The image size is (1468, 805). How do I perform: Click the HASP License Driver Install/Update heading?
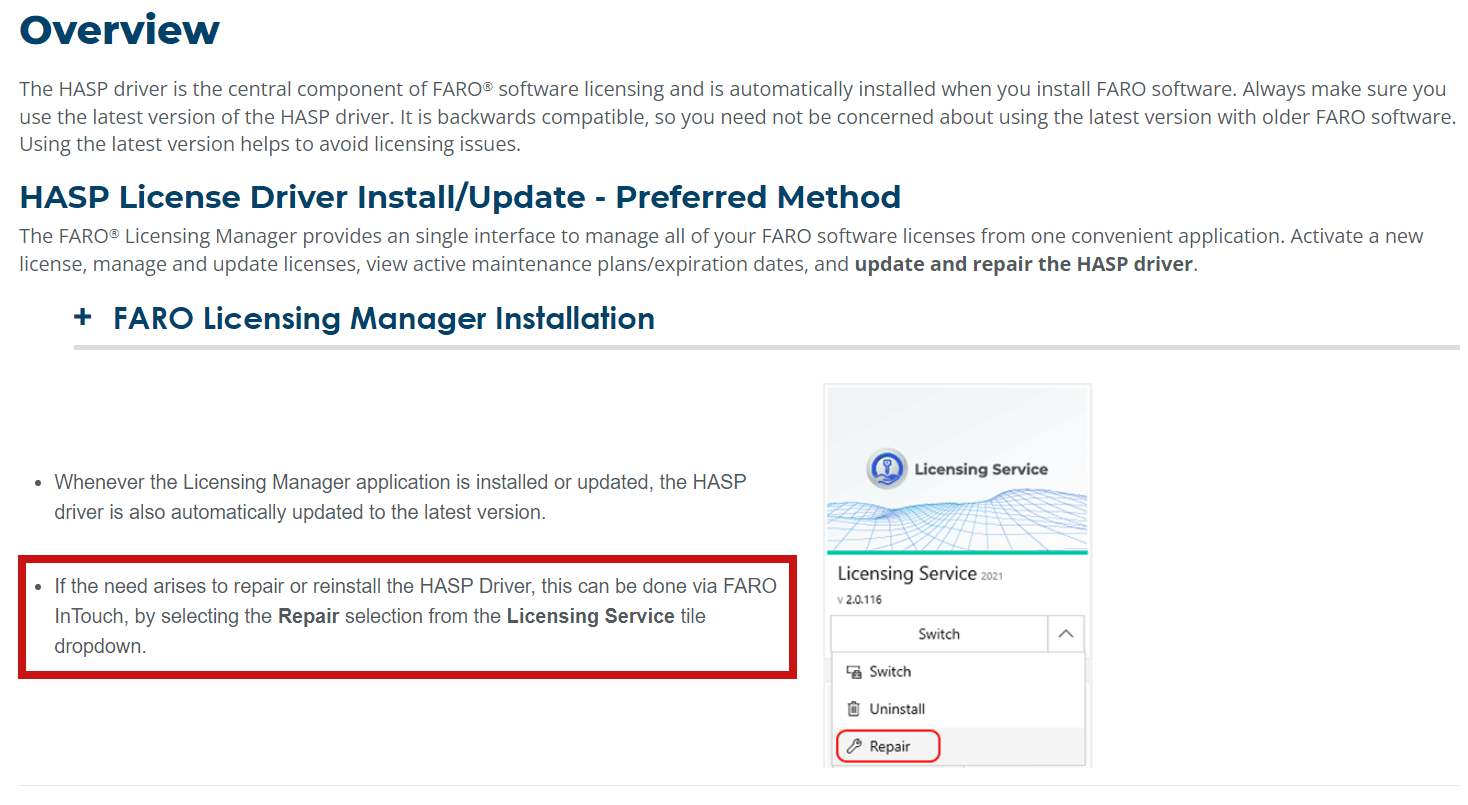[x=460, y=197]
